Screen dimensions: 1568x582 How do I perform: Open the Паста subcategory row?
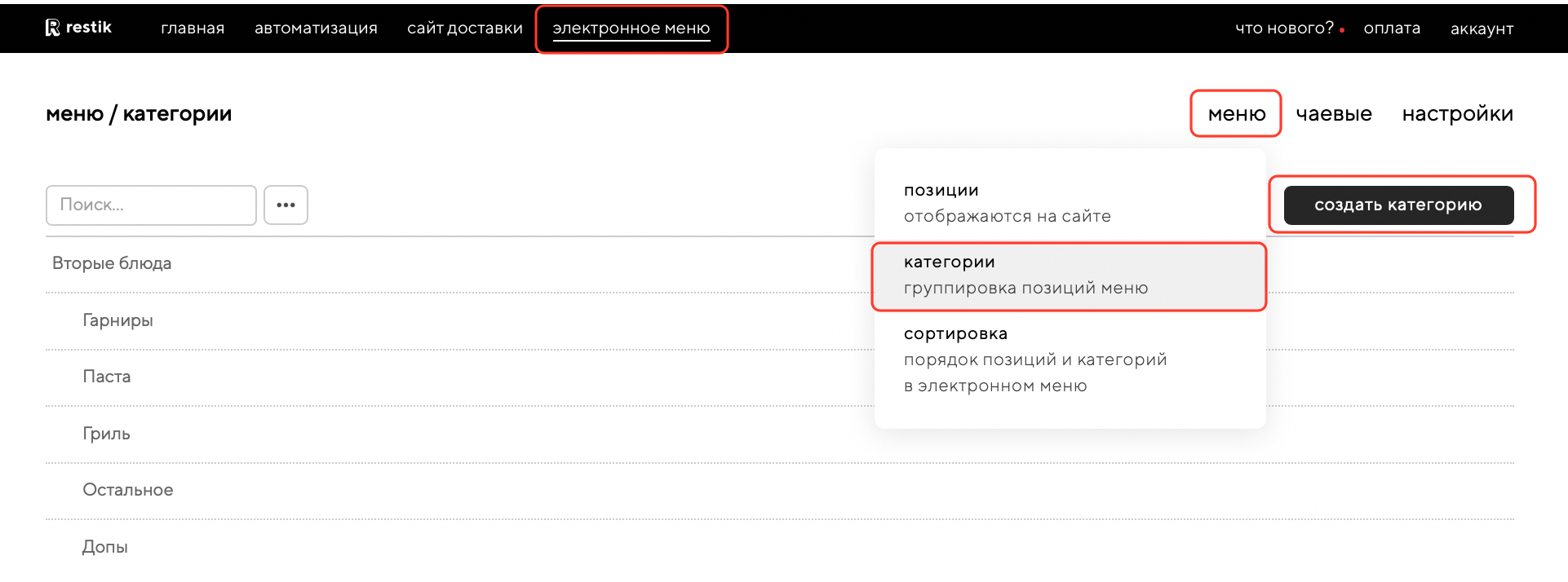[107, 377]
